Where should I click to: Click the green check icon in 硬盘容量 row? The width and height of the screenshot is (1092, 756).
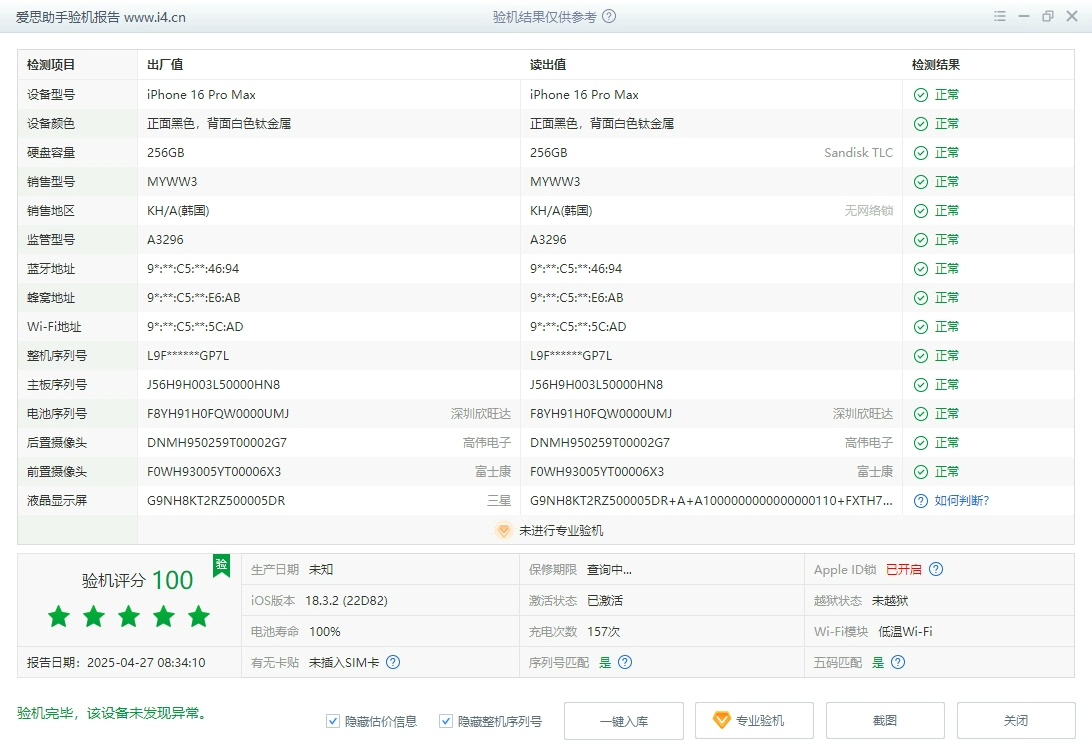(x=921, y=153)
